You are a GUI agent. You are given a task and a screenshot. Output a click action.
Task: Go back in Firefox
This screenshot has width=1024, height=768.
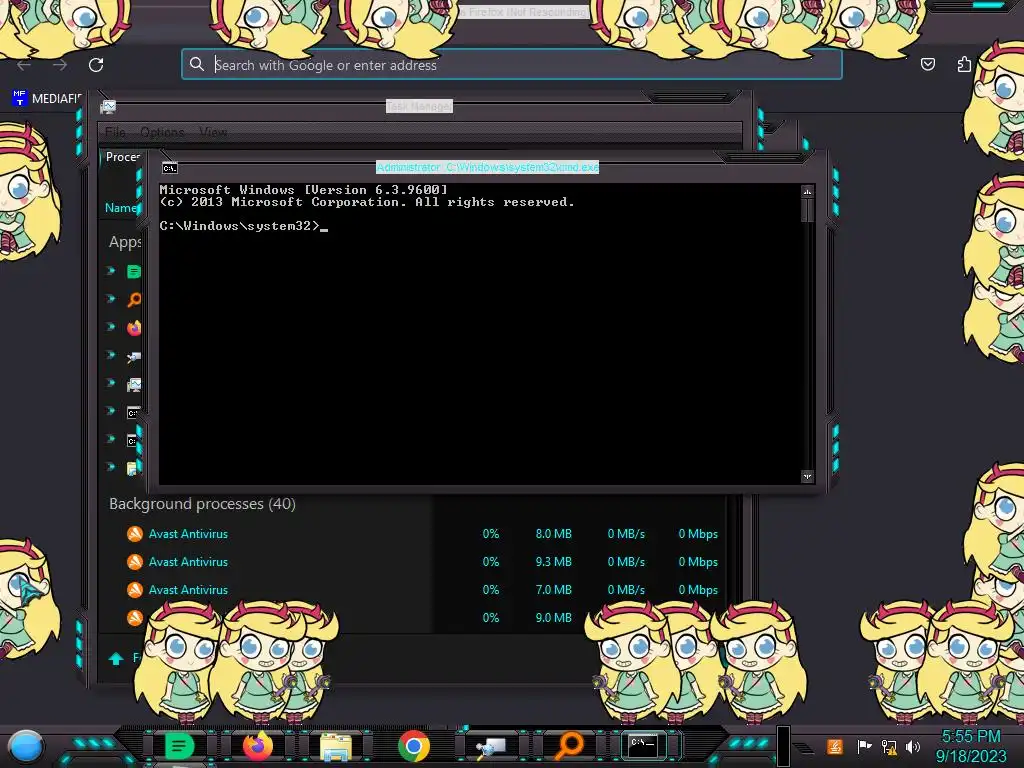pos(24,65)
